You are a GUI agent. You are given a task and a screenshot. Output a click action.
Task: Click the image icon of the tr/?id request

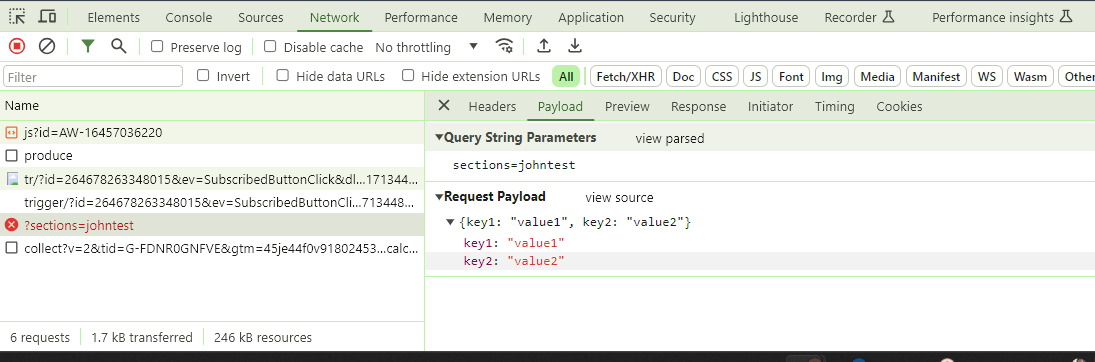[x=11, y=179]
